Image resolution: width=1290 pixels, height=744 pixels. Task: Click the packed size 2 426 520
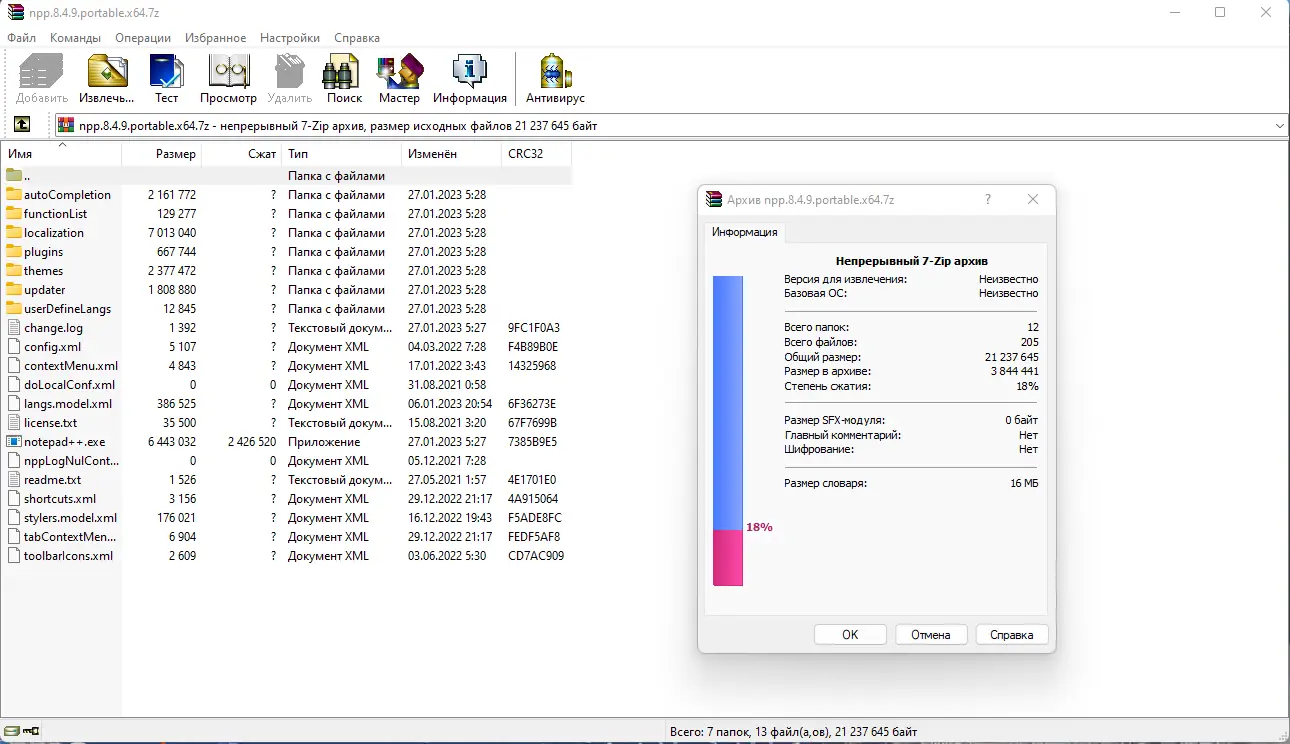[x=252, y=442]
